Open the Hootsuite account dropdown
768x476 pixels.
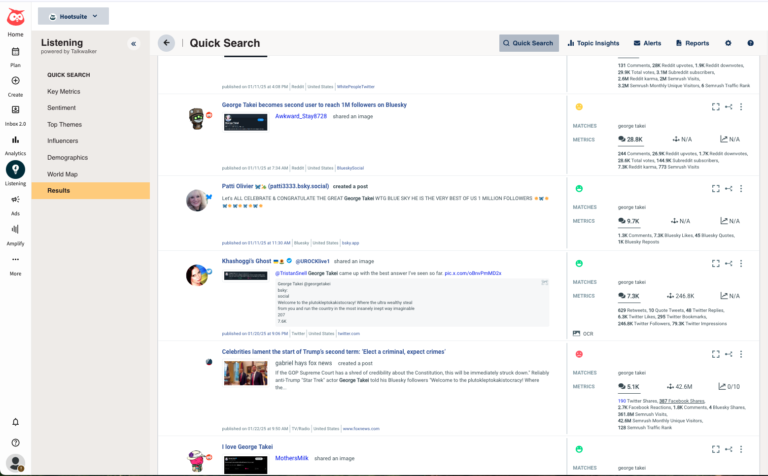tap(73, 17)
